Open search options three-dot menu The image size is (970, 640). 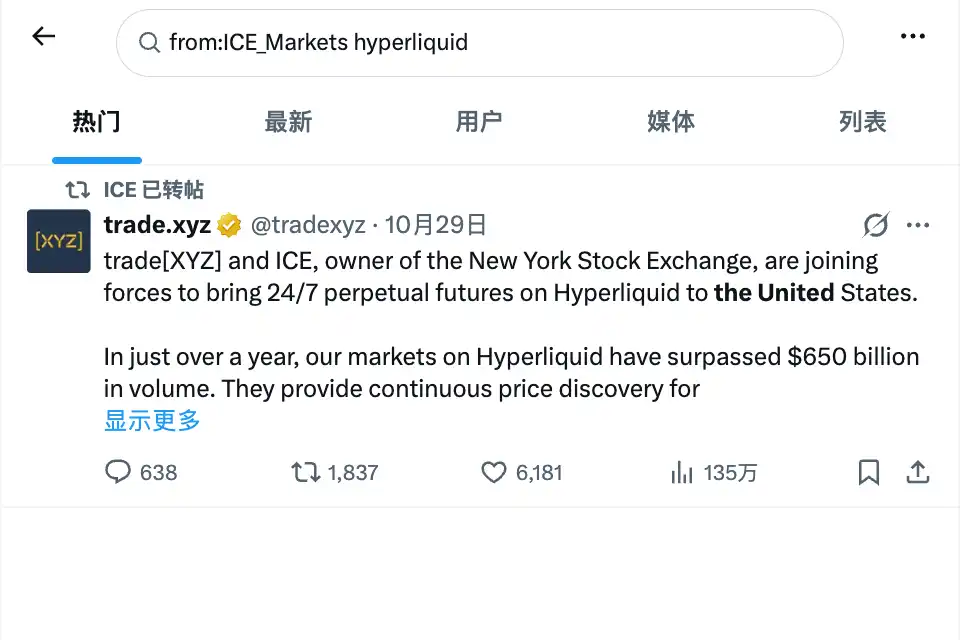click(912, 36)
